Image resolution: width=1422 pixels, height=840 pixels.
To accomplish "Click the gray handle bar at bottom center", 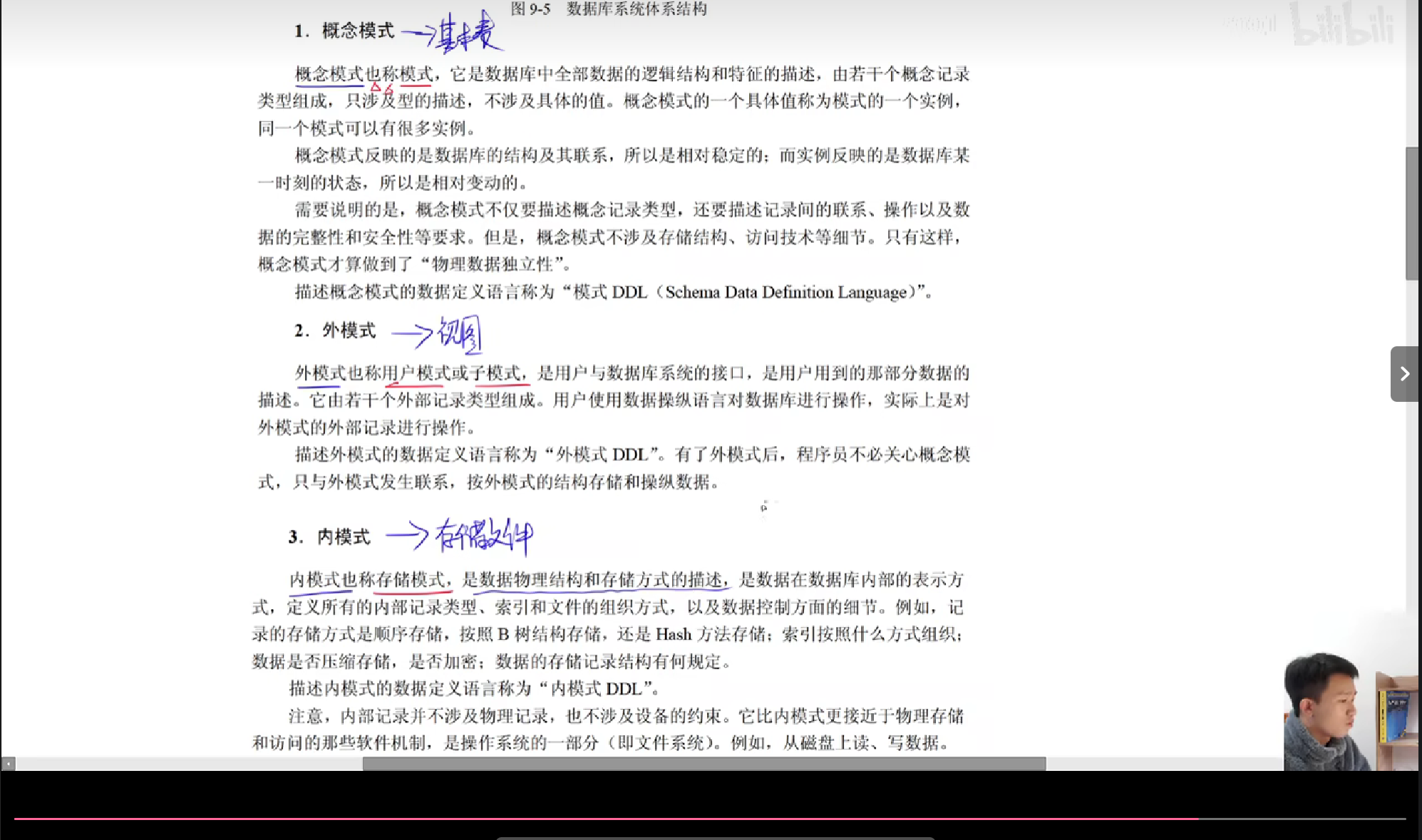I will tap(715, 838).
